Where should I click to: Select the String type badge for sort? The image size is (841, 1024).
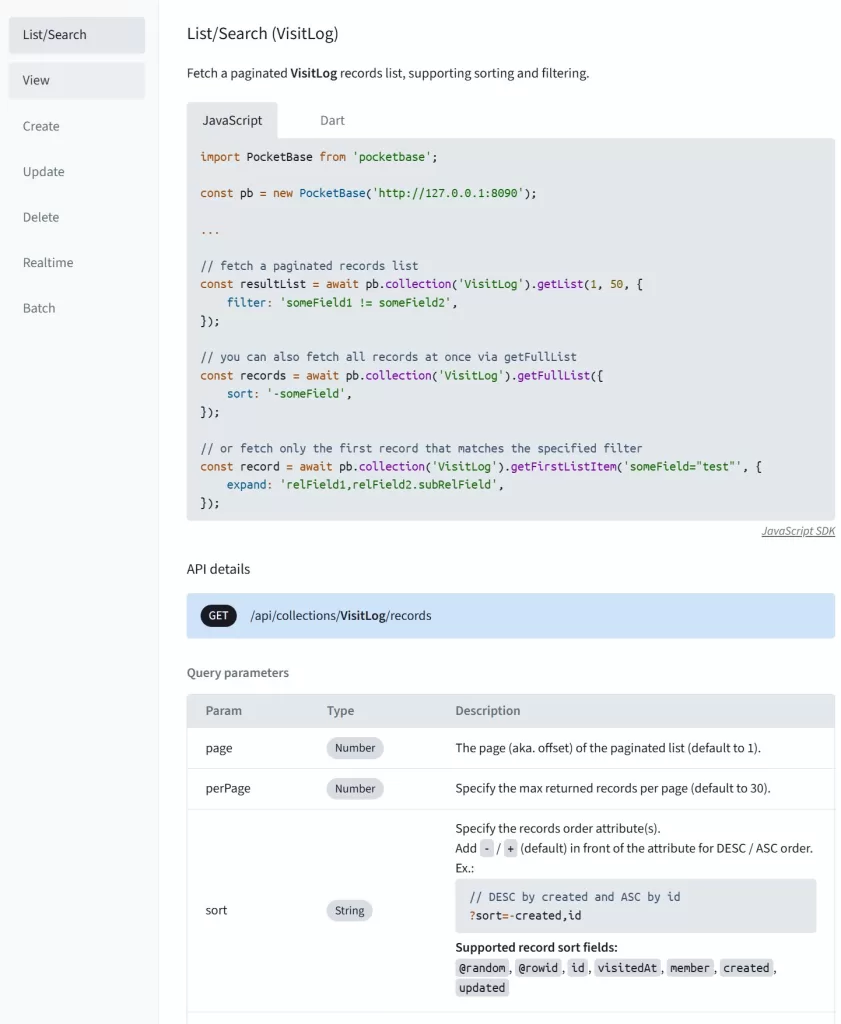pos(349,910)
